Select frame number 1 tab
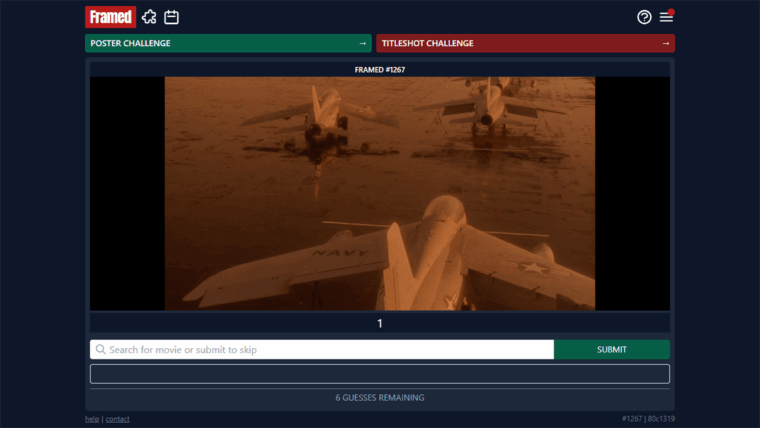Screen dimensions: 760x428 click(380, 323)
